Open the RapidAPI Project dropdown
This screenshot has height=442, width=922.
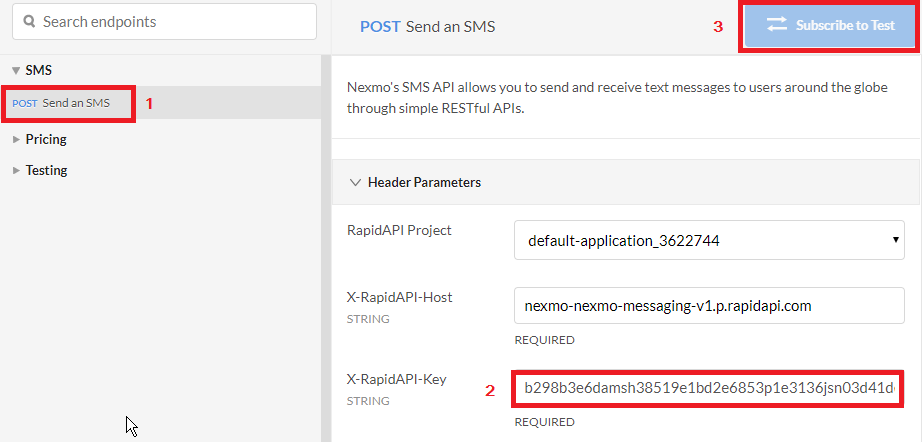[x=709, y=240]
